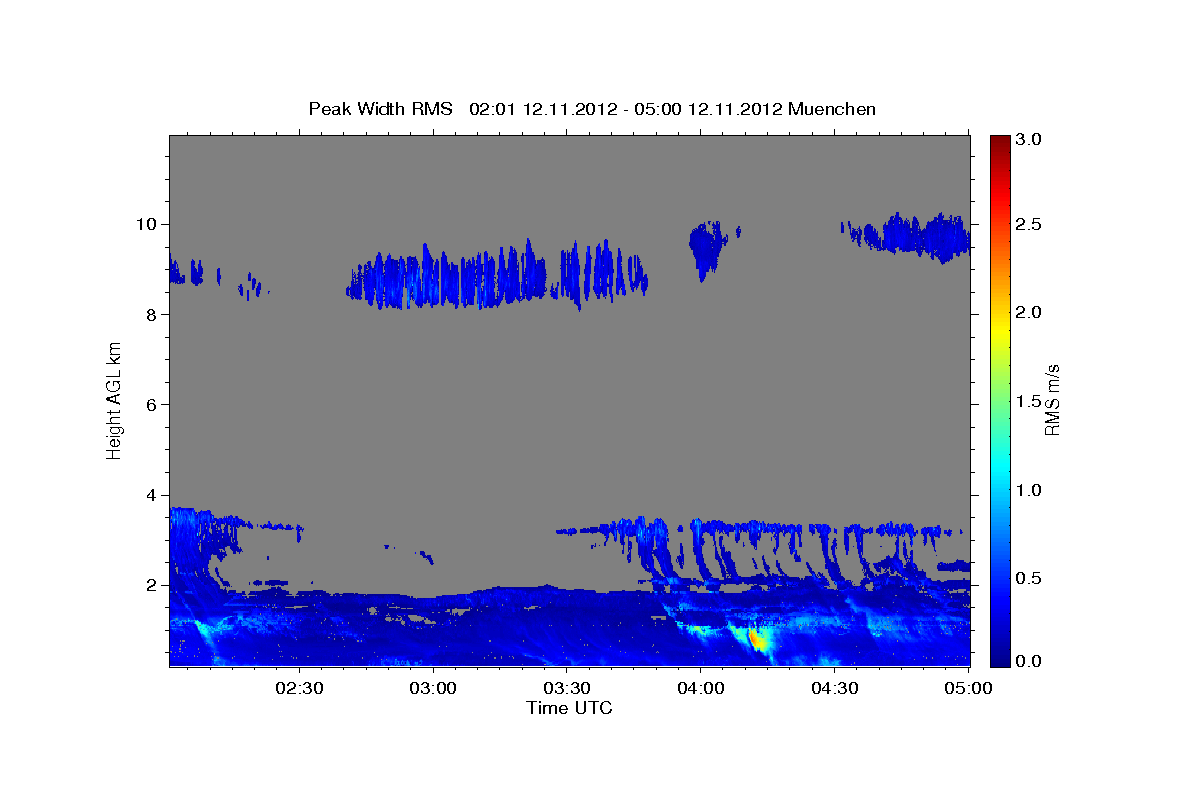1200x800 pixels.
Task: Click the colorbar value 0.5
Action: point(1029,578)
